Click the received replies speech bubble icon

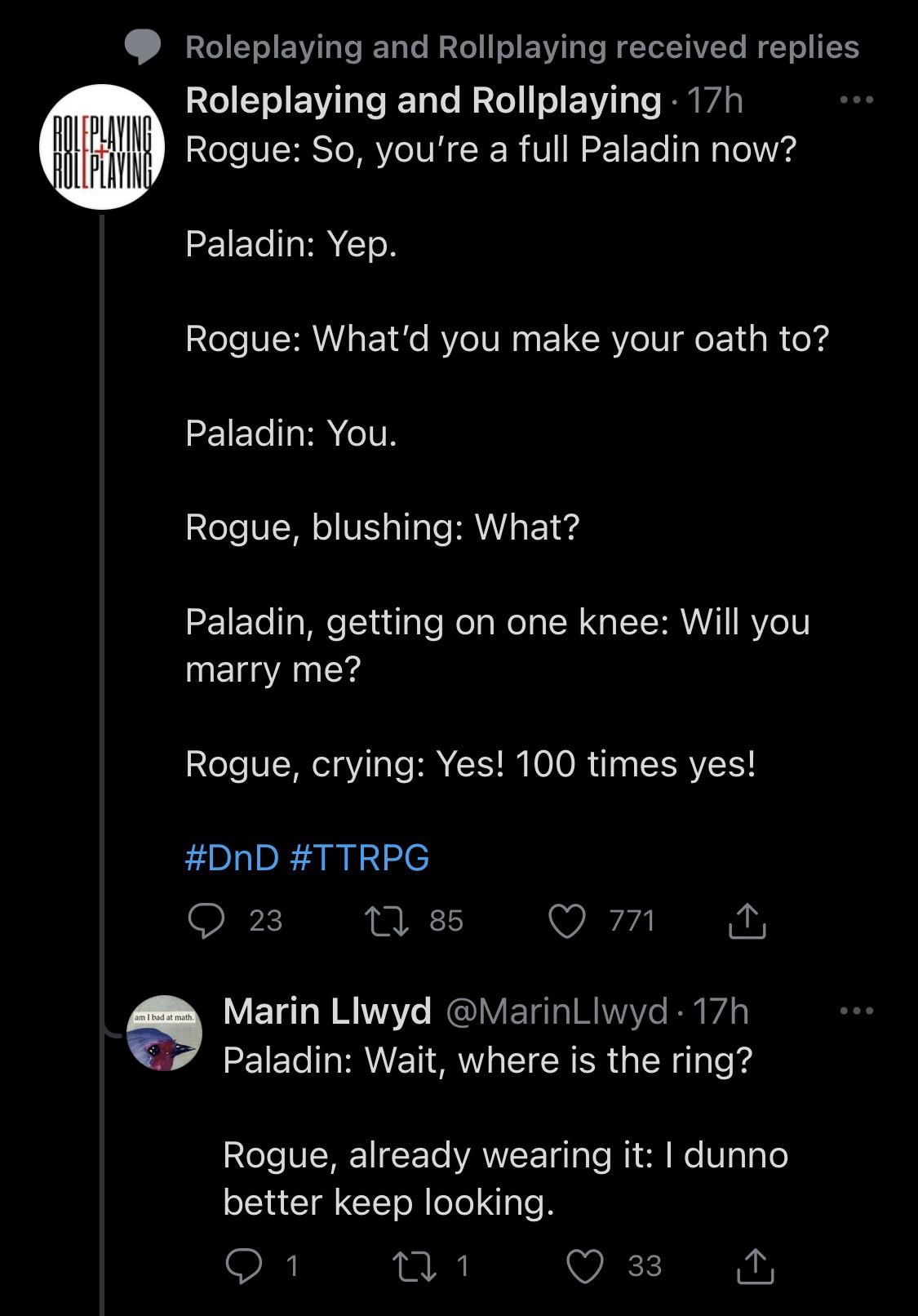click(x=144, y=47)
